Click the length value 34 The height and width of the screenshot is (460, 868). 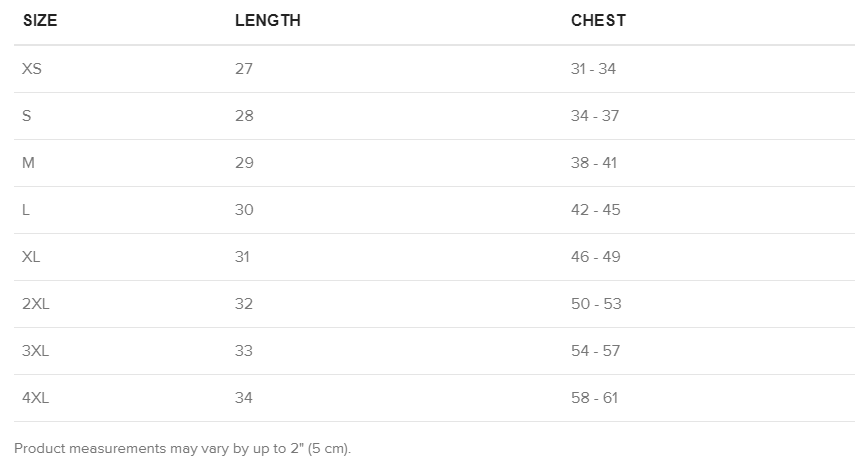pos(244,398)
